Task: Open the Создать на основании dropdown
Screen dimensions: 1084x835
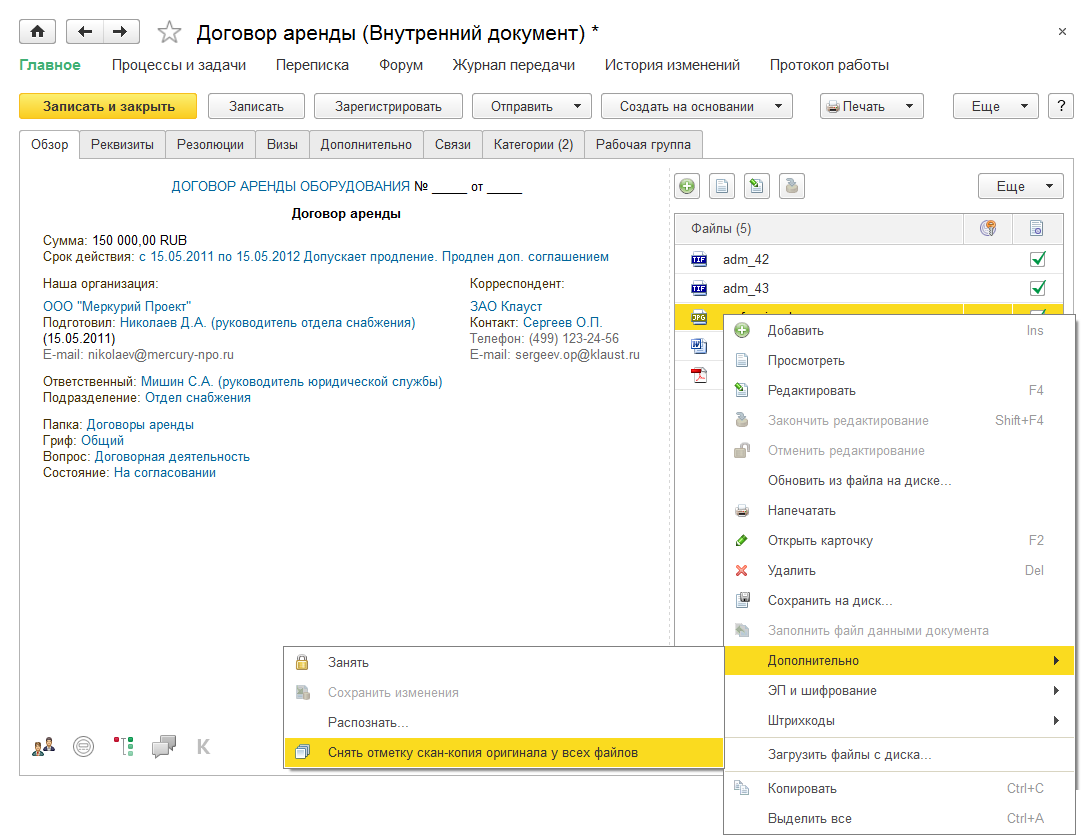Action: pos(697,106)
